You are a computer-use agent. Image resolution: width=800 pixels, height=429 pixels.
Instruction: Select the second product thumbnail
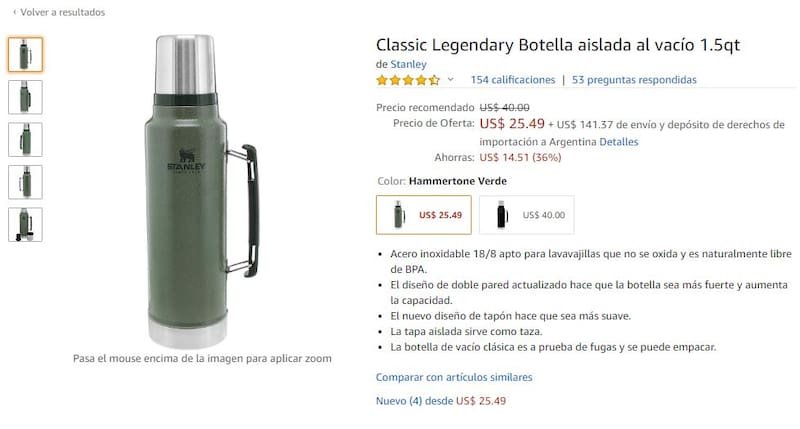(x=26, y=97)
